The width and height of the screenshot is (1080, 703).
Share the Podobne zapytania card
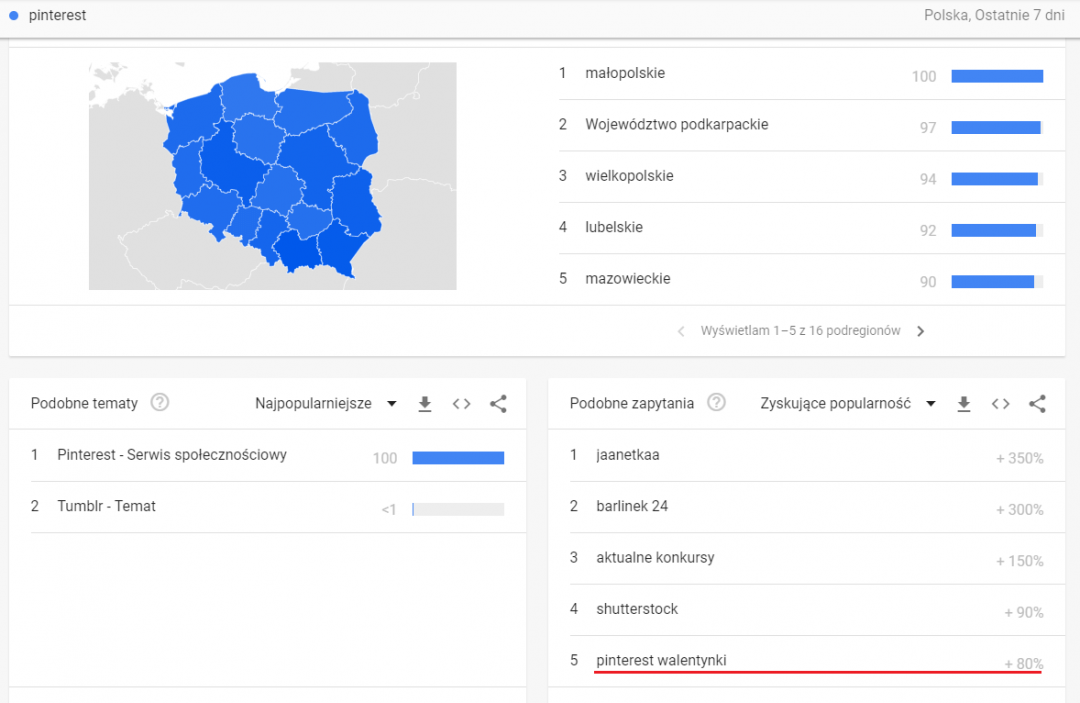tap(1037, 404)
